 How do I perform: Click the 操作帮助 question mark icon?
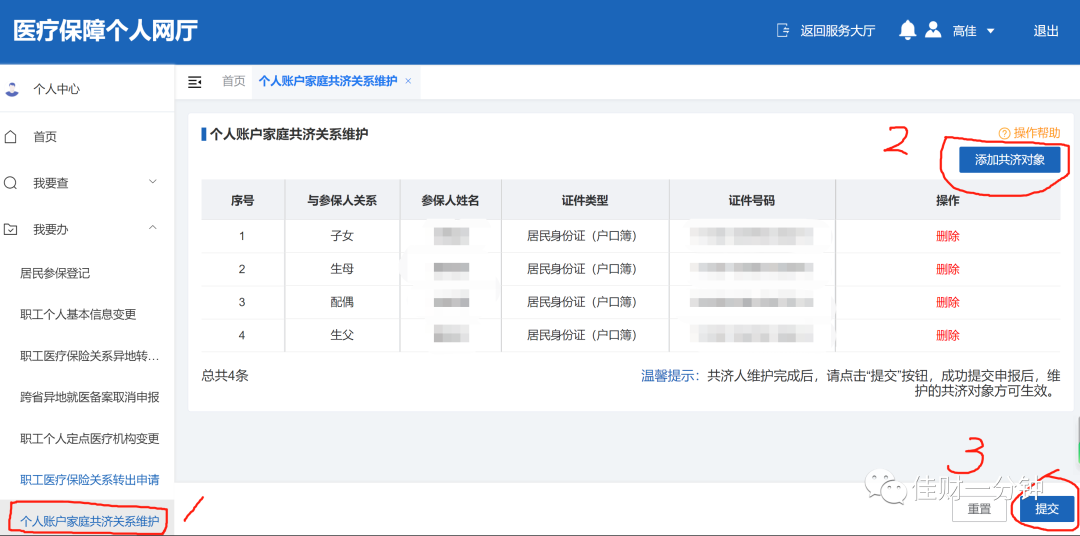[1004, 133]
